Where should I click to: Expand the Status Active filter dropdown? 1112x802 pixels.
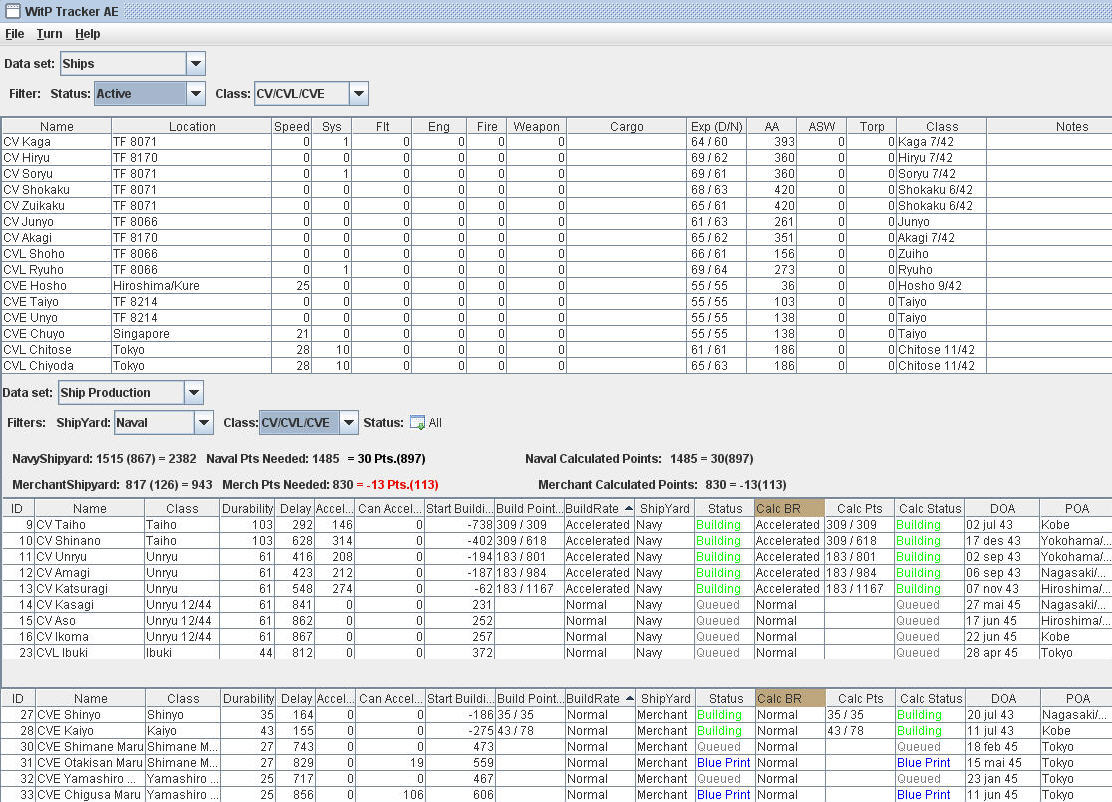tap(196, 94)
